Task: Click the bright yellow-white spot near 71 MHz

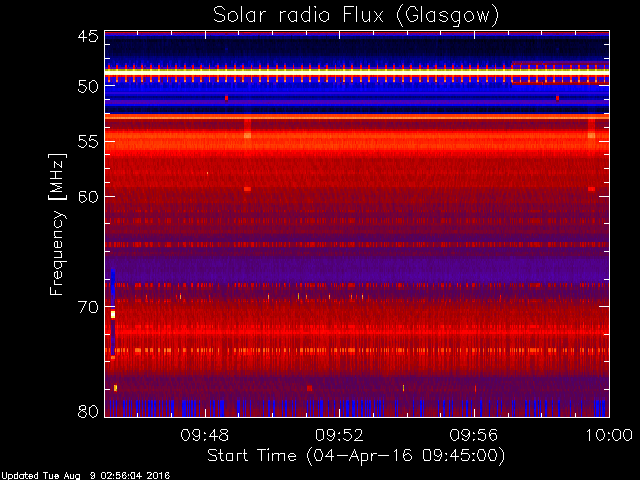Action: pos(113,314)
